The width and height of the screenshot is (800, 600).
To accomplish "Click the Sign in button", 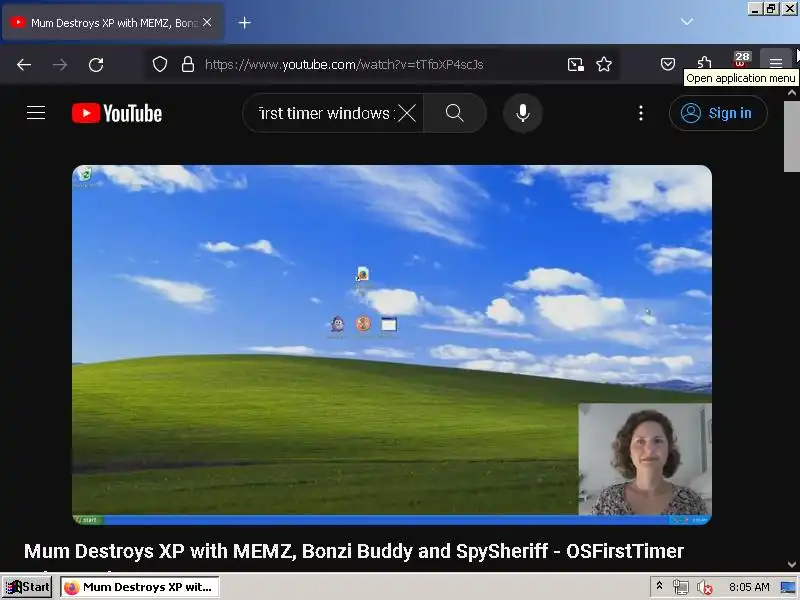I will [x=718, y=113].
